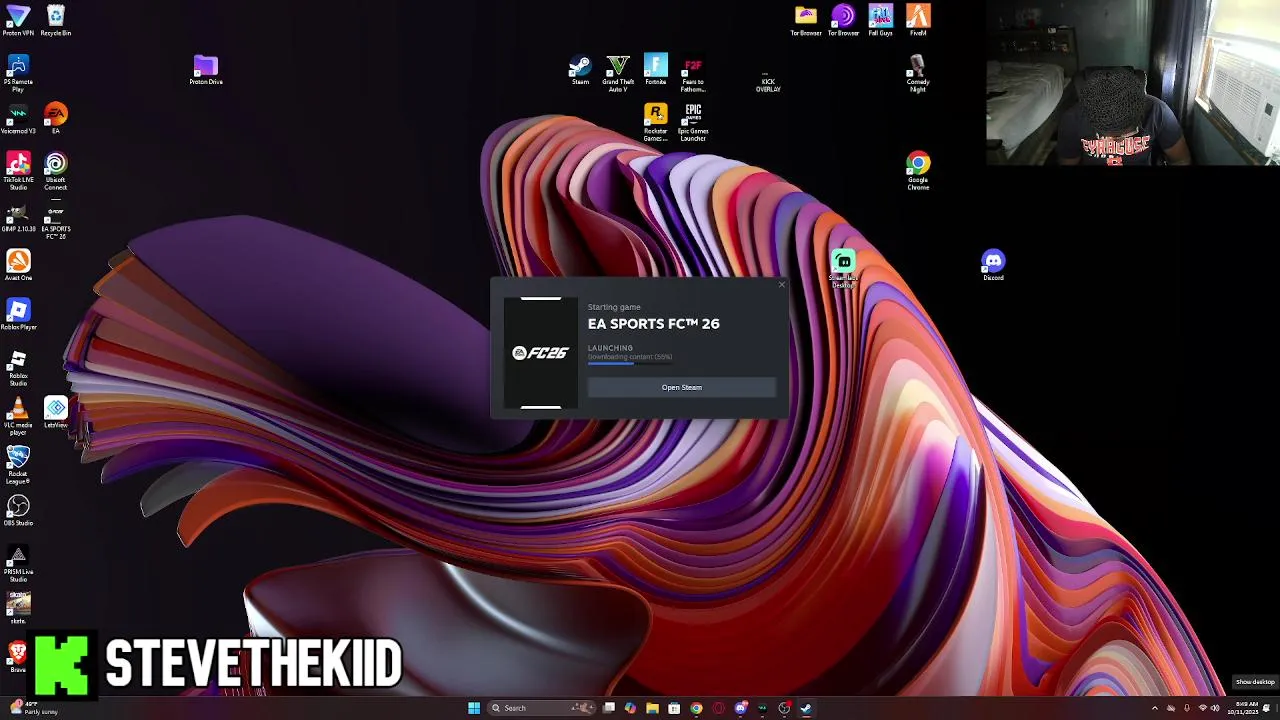Open the Proton VPN desktop shortcut
This screenshot has height=720, width=1280.
18,20
